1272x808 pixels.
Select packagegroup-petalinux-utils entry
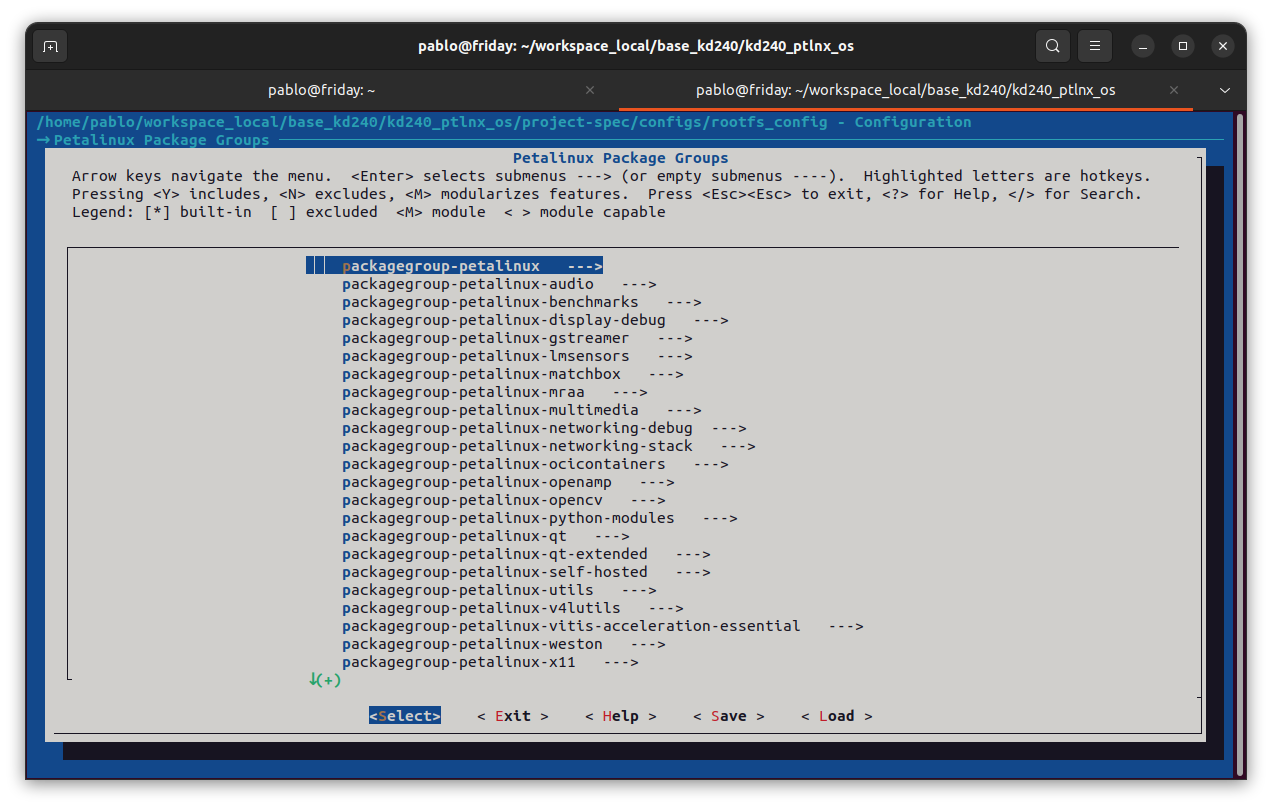point(499,590)
